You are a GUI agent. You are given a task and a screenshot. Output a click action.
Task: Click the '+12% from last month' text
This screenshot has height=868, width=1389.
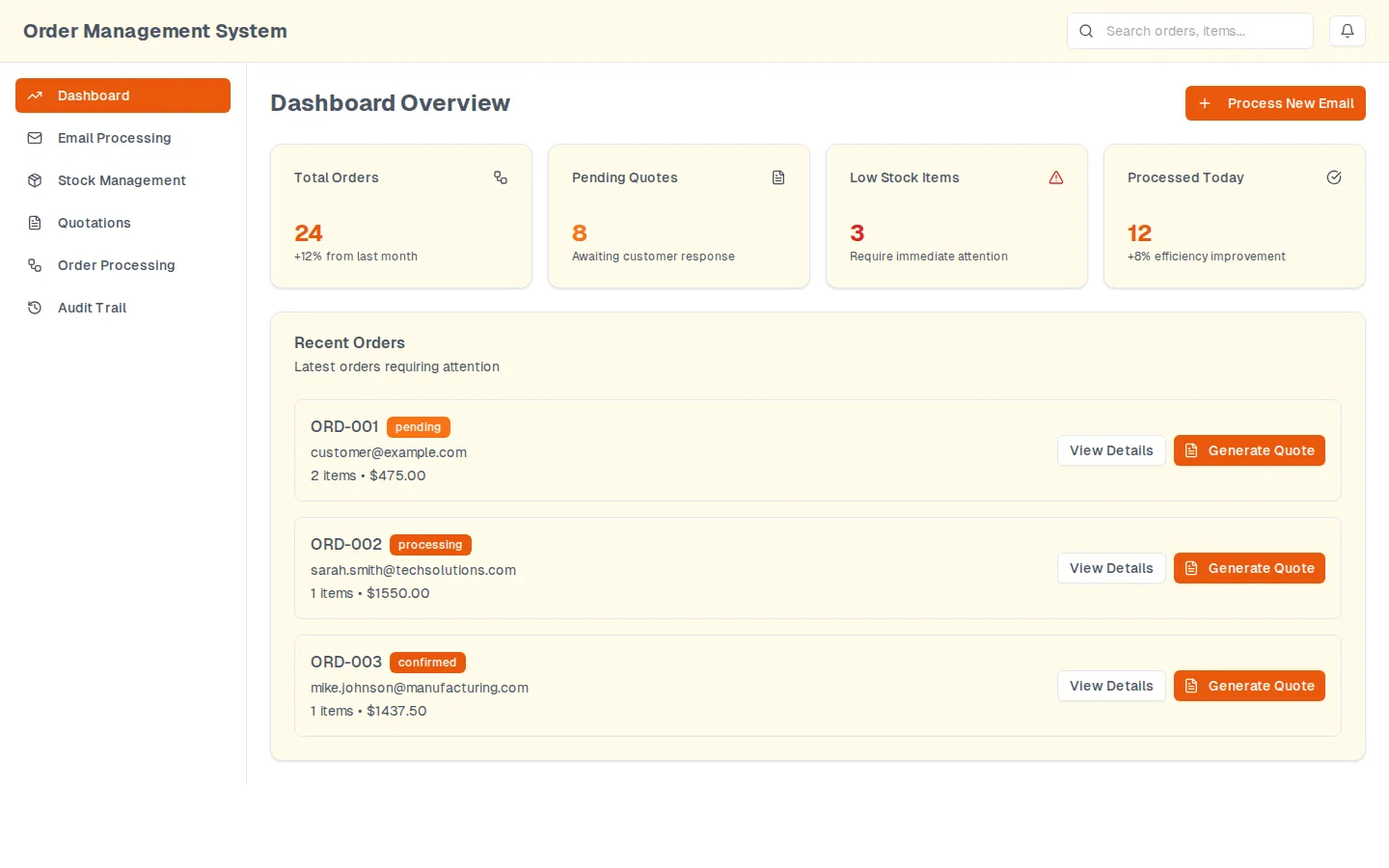click(x=356, y=257)
